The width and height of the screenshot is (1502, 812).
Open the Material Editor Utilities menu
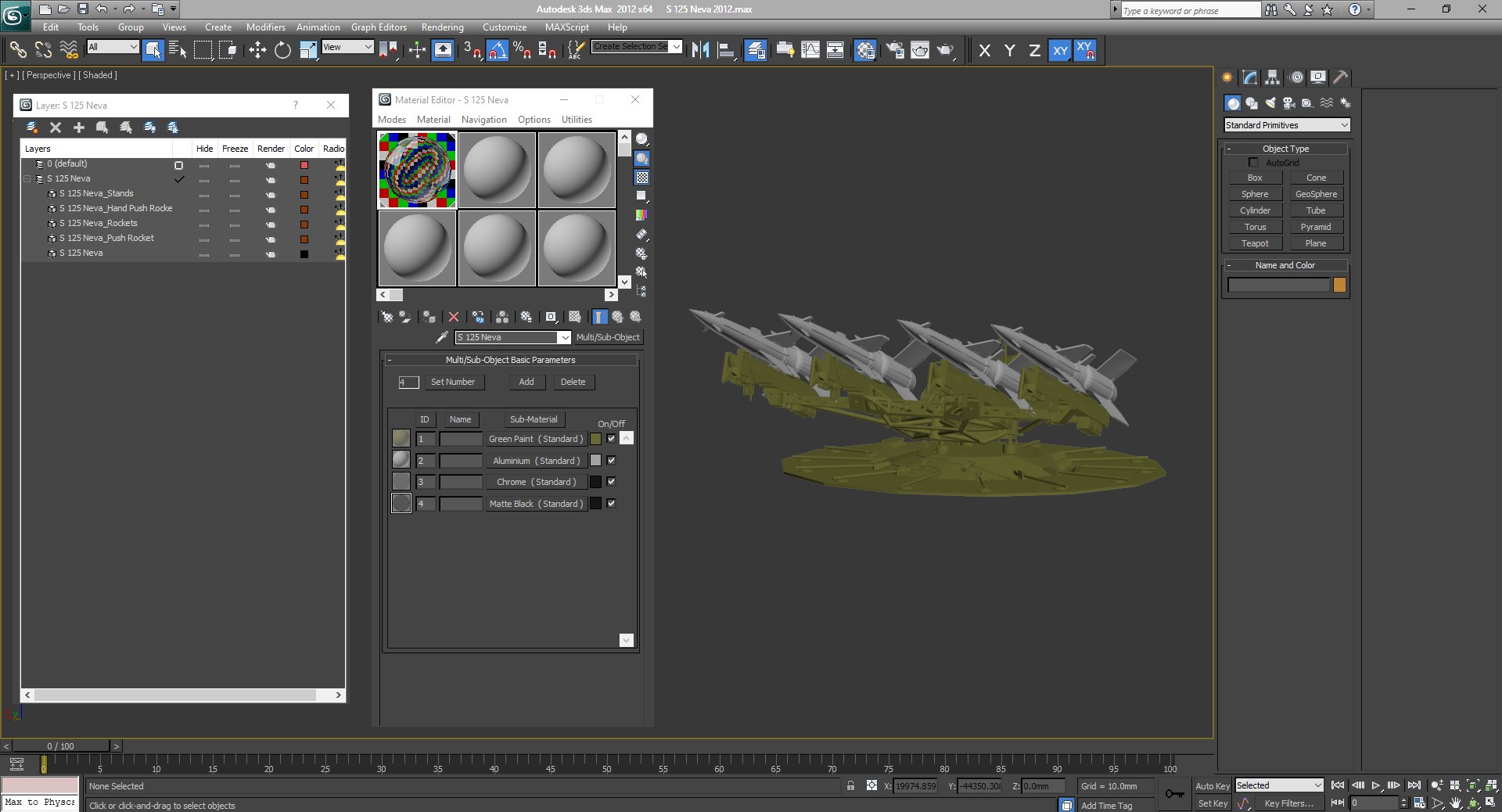pos(577,120)
